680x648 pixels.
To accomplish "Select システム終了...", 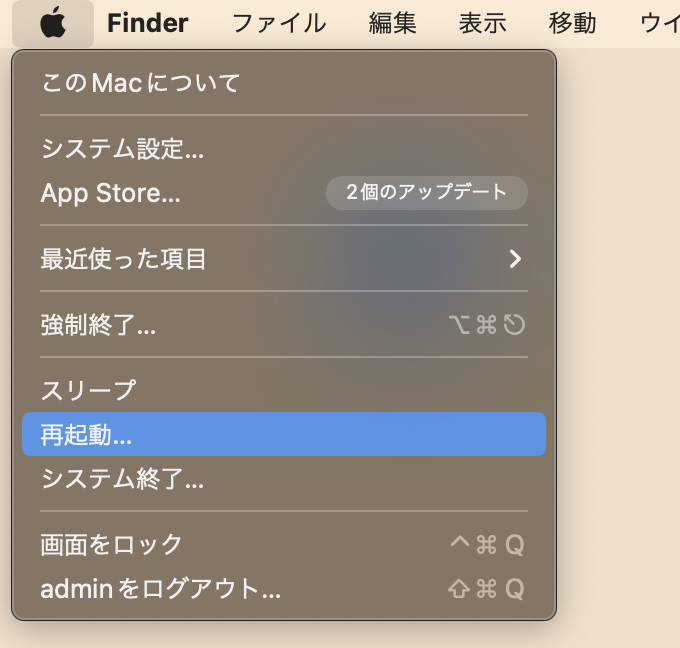I will (x=284, y=478).
